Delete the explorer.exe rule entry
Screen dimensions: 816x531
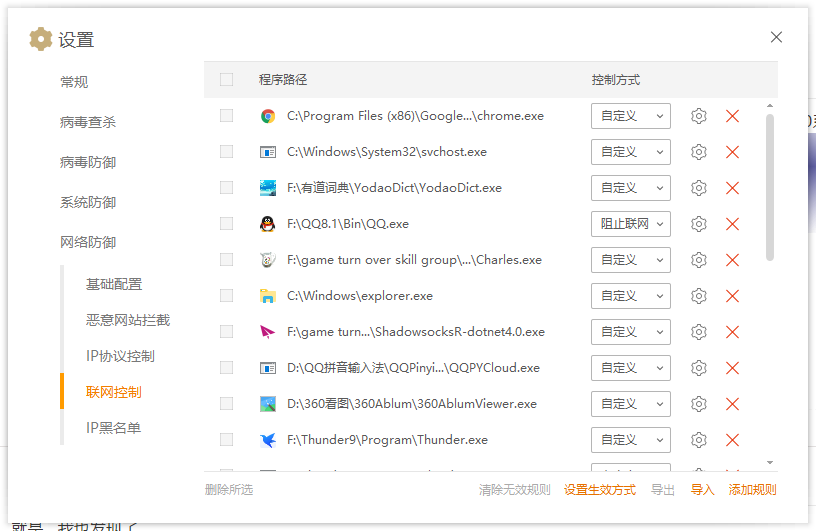732,296
